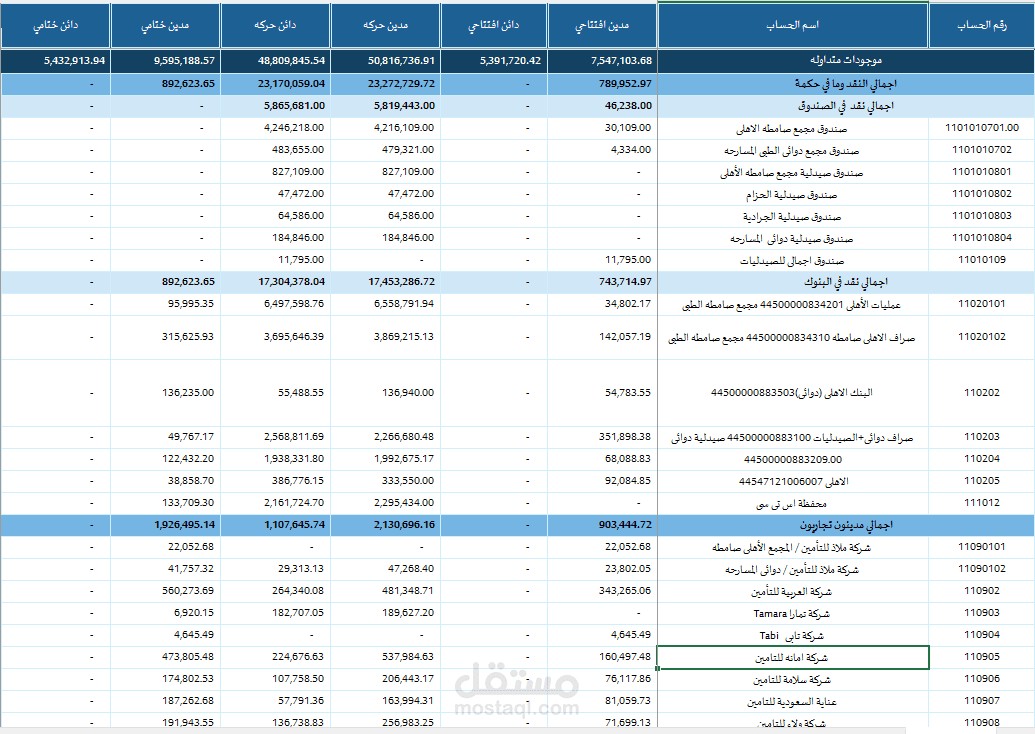This screenshot has width=1035, height=734.
Task: Click the دائن ختامي header cell
Action: [55, 25]
